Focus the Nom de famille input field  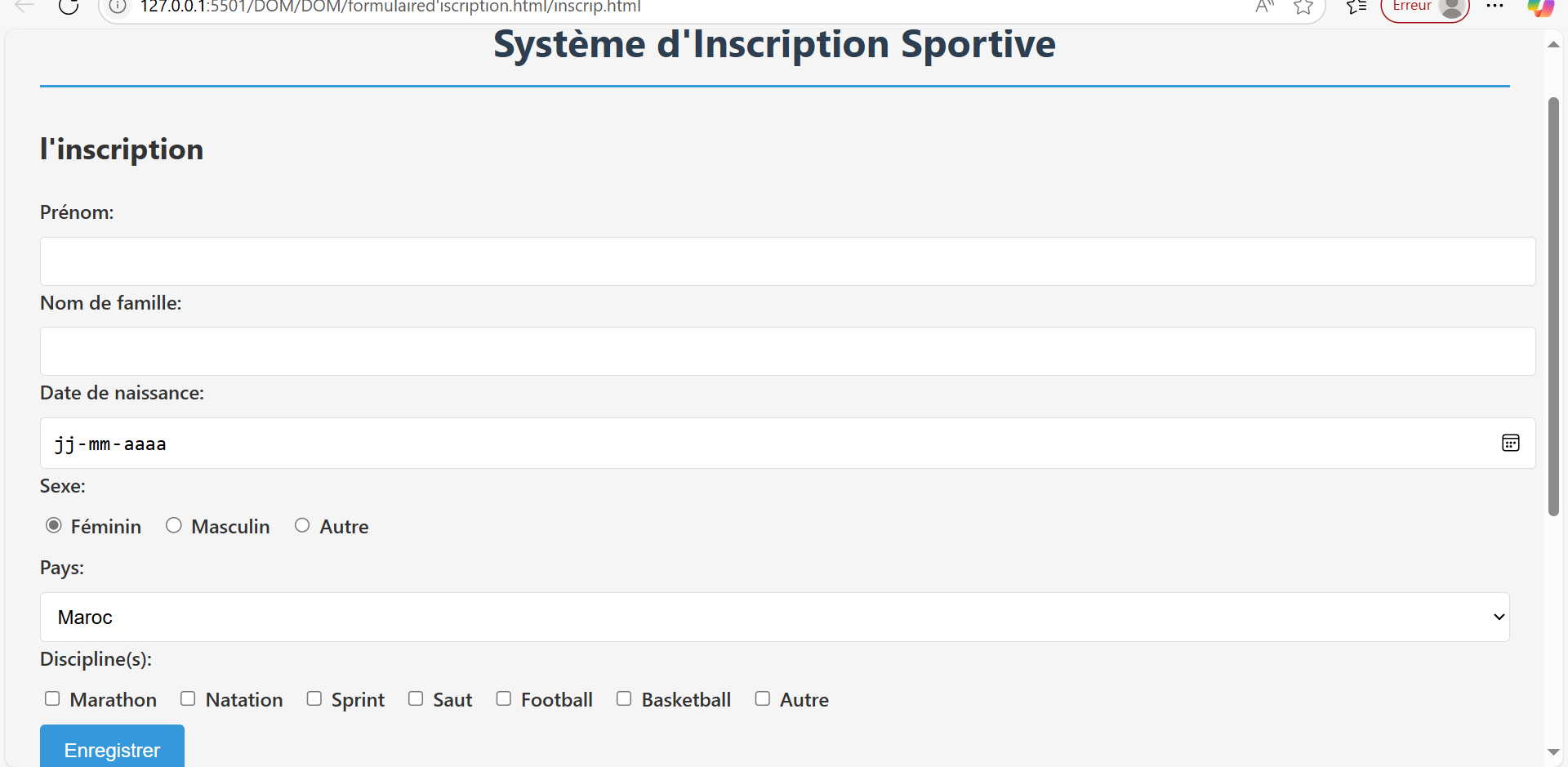tap(787, 351)
